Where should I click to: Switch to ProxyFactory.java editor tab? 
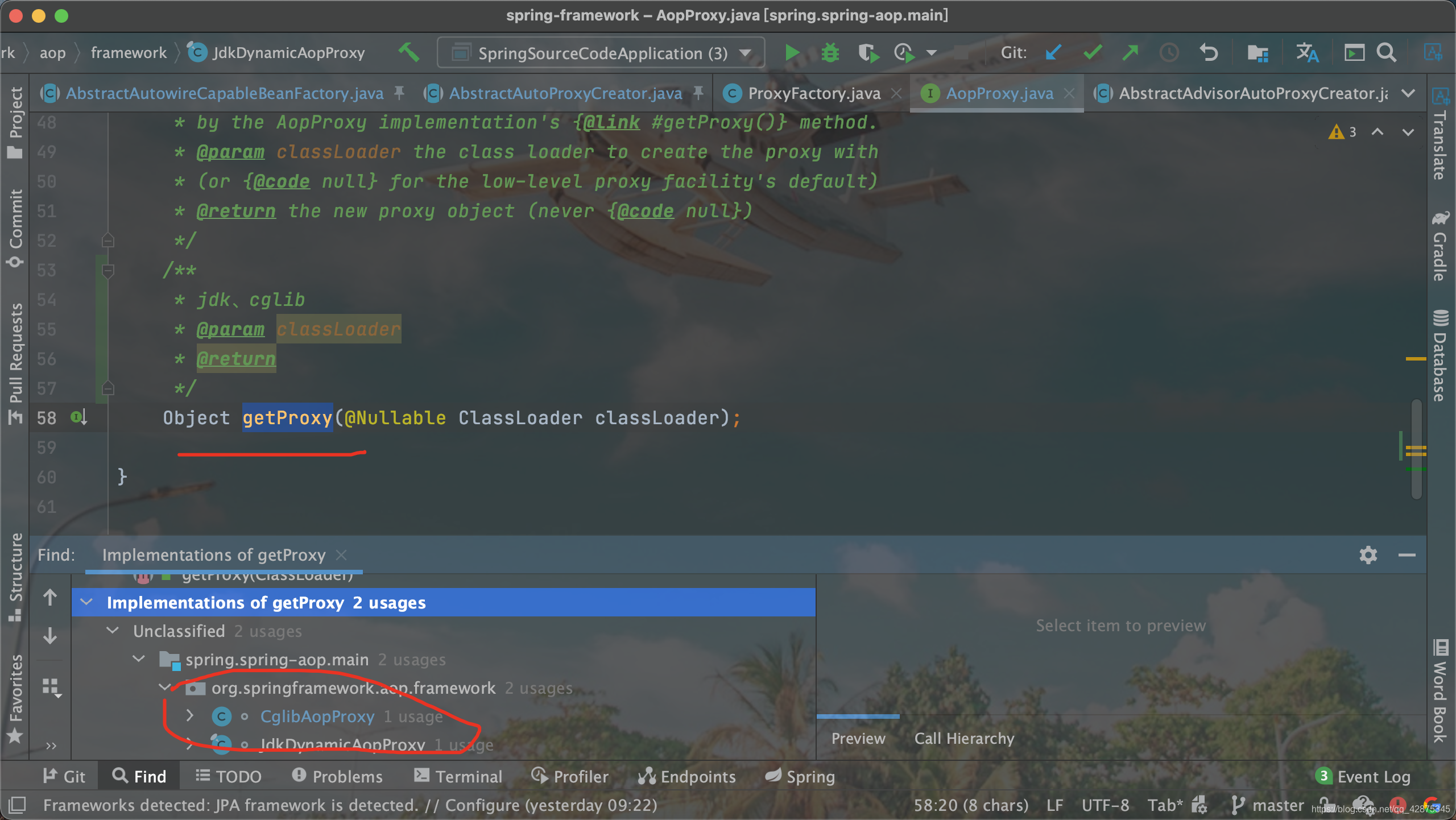coord(813,93)
